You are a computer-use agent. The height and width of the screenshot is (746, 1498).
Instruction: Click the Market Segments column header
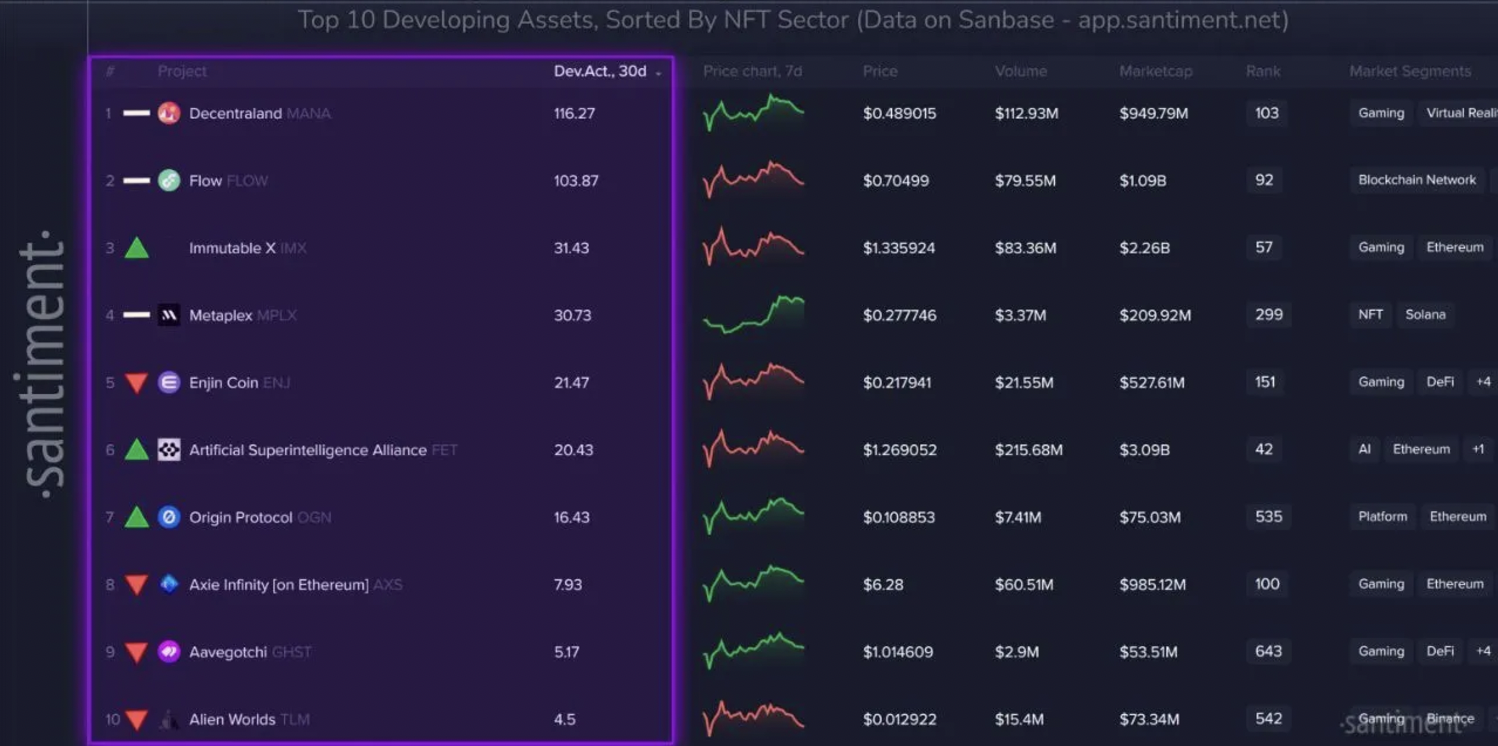(1410, 71)
